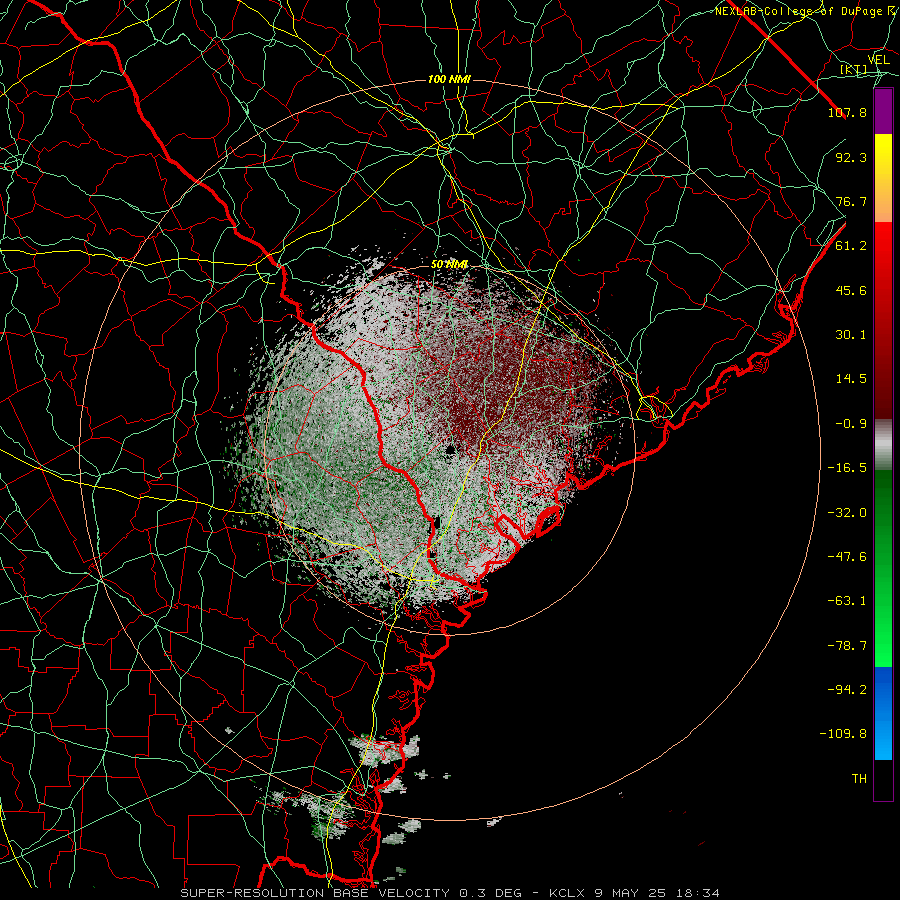Click the 50 NMI range ring label
The image size is (900, 900).
[x=449, y=265]
